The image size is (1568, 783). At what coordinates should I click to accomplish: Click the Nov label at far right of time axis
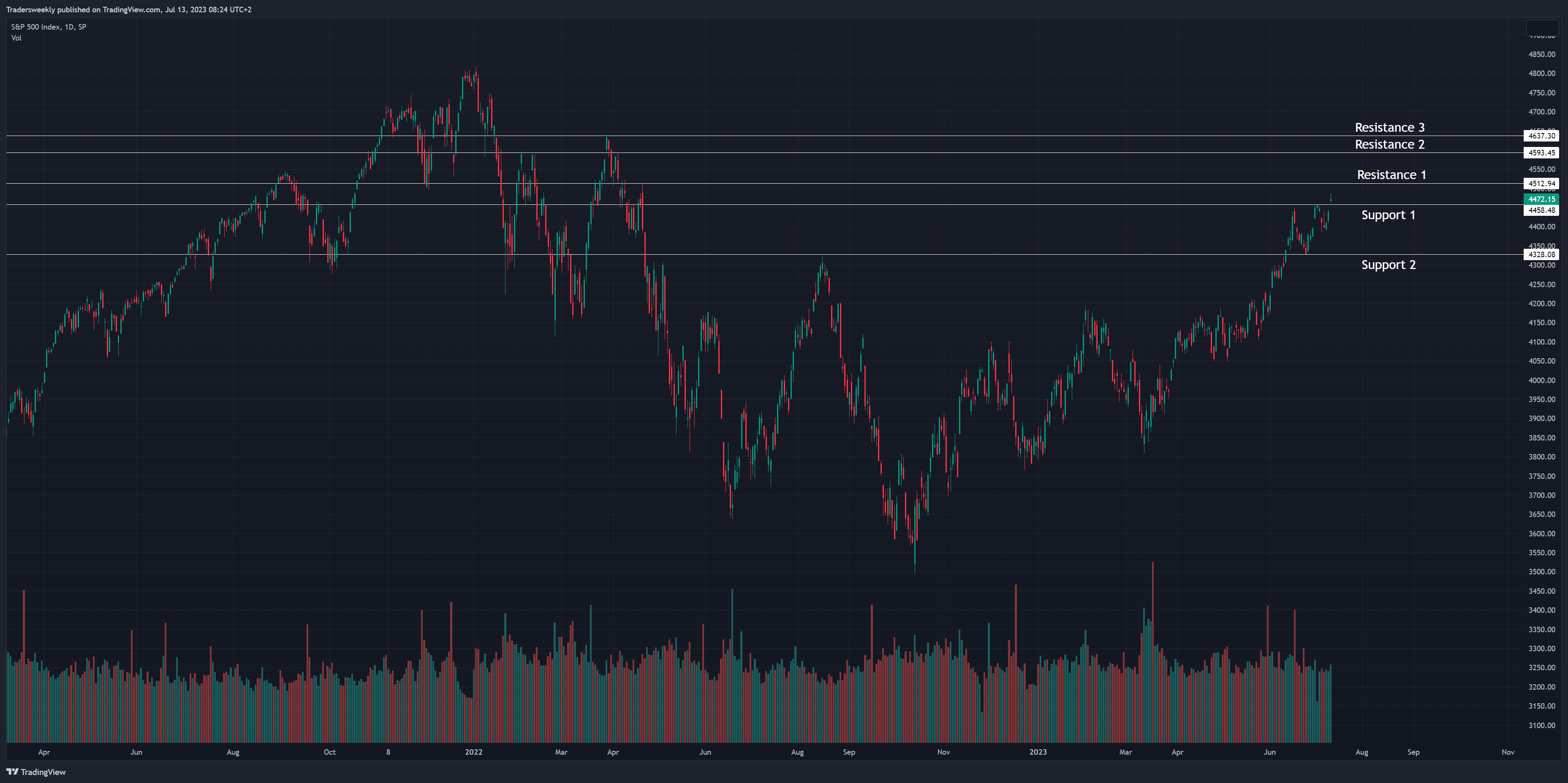click(1508, 752)
